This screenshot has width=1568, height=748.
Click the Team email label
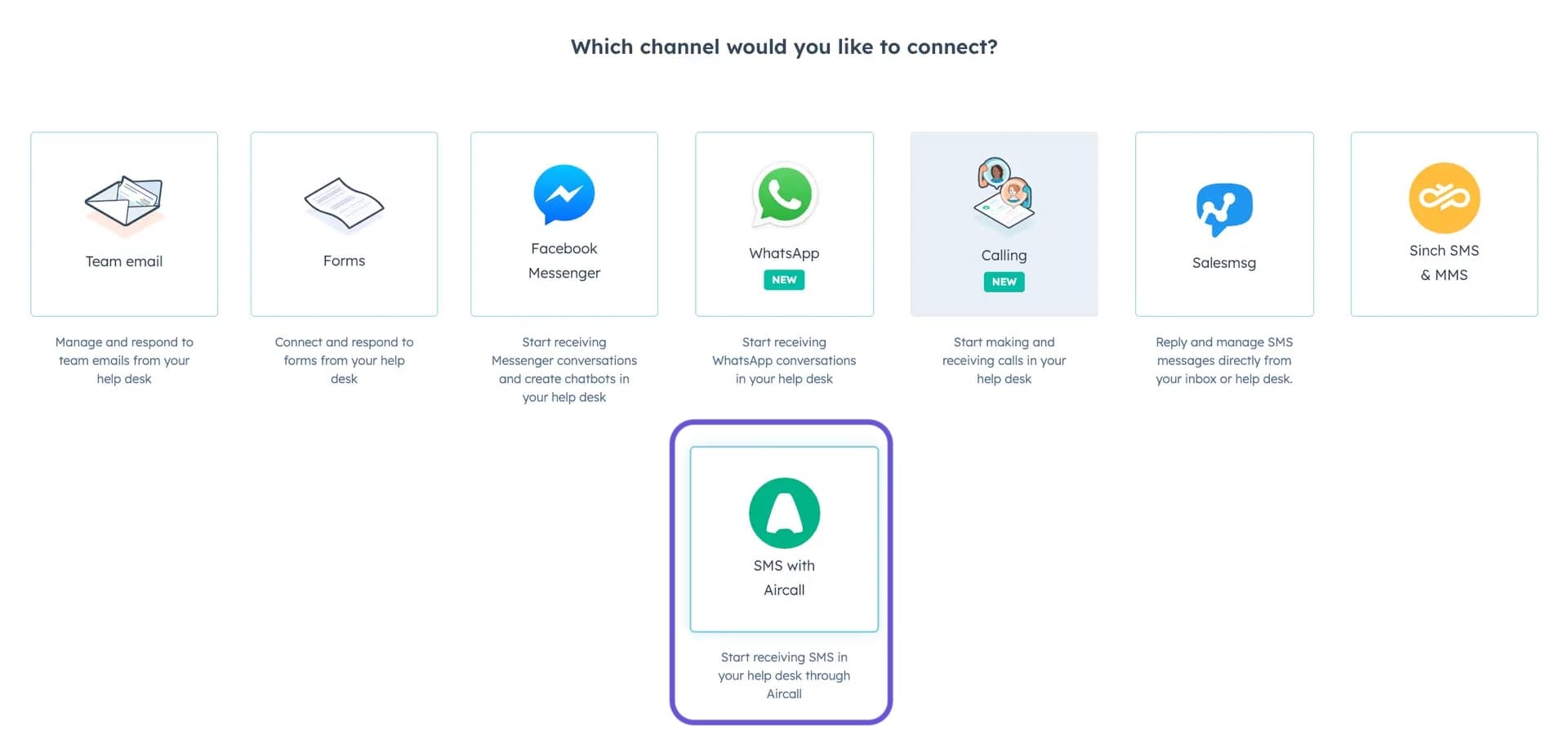[124, 261]
